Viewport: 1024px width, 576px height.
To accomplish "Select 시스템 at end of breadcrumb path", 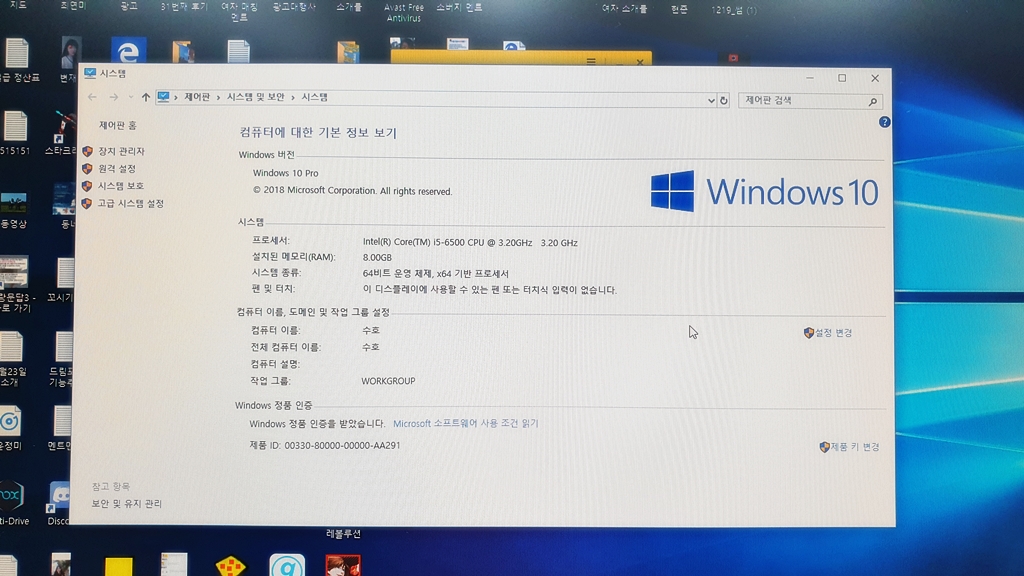I will (314, 97).
